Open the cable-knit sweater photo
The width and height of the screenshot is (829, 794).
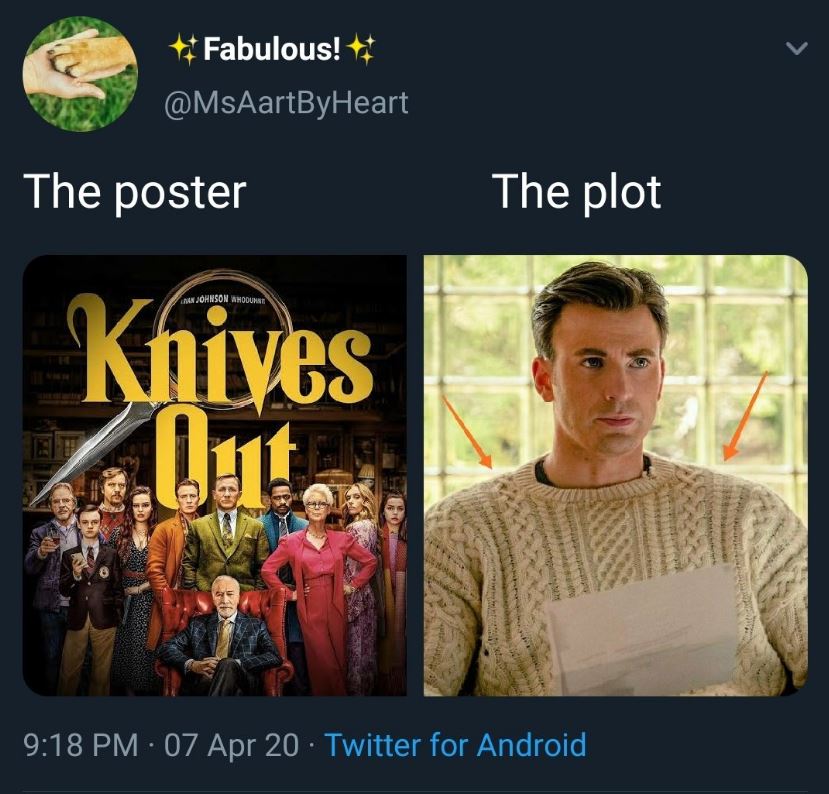[x=616, y=475]
